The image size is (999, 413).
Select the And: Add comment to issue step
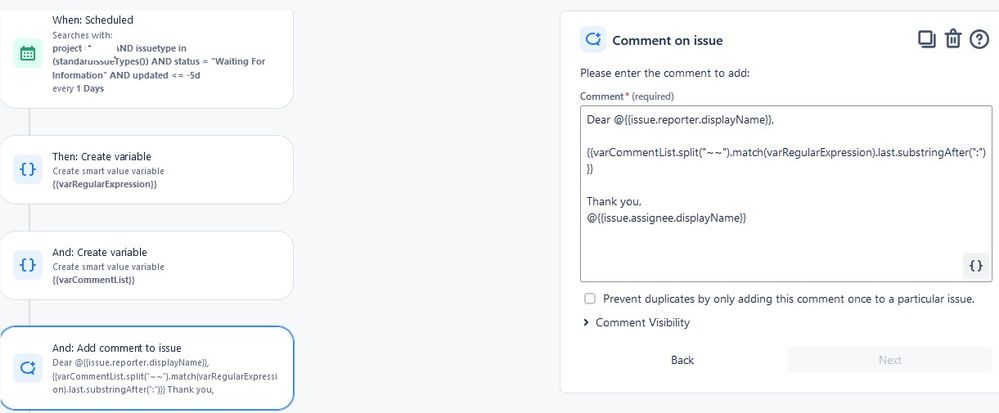click(147, 368)
